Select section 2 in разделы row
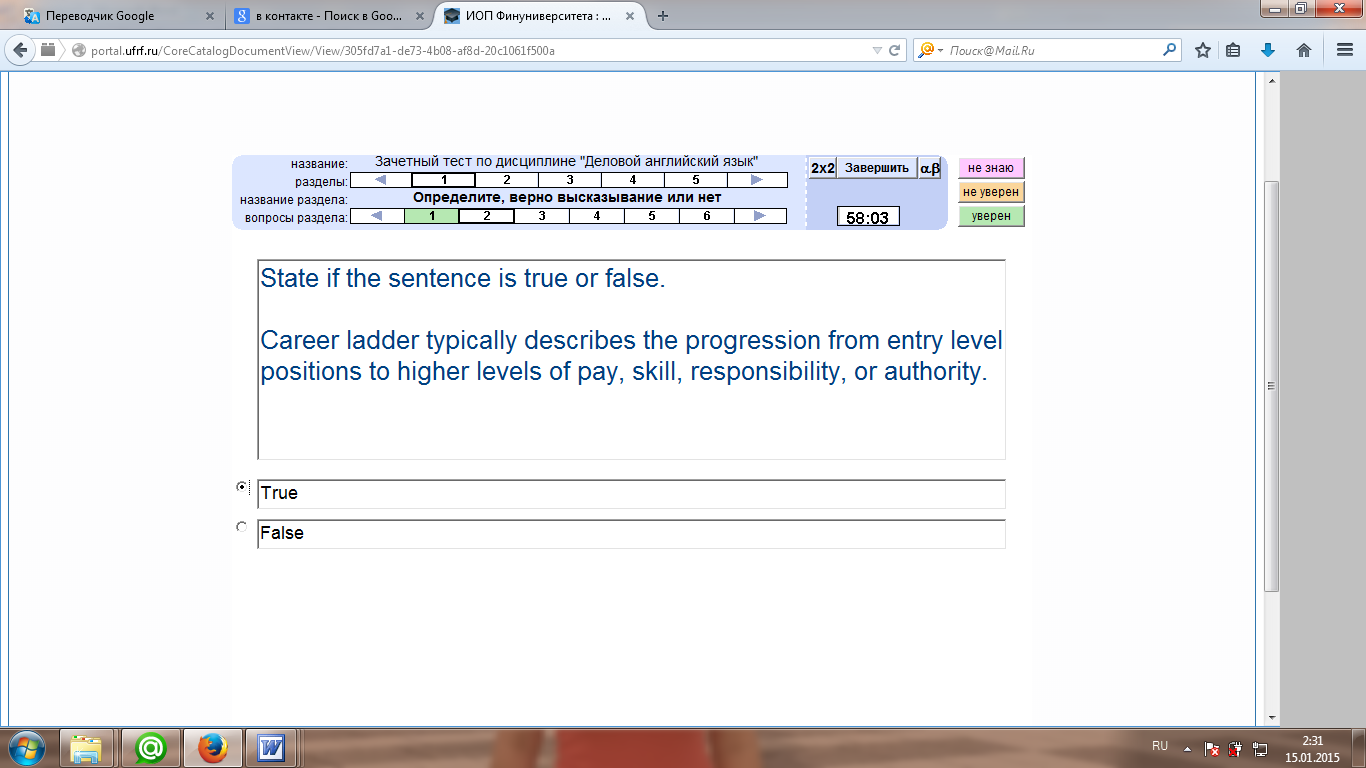 pyautogui.click(x=507, y=180)
